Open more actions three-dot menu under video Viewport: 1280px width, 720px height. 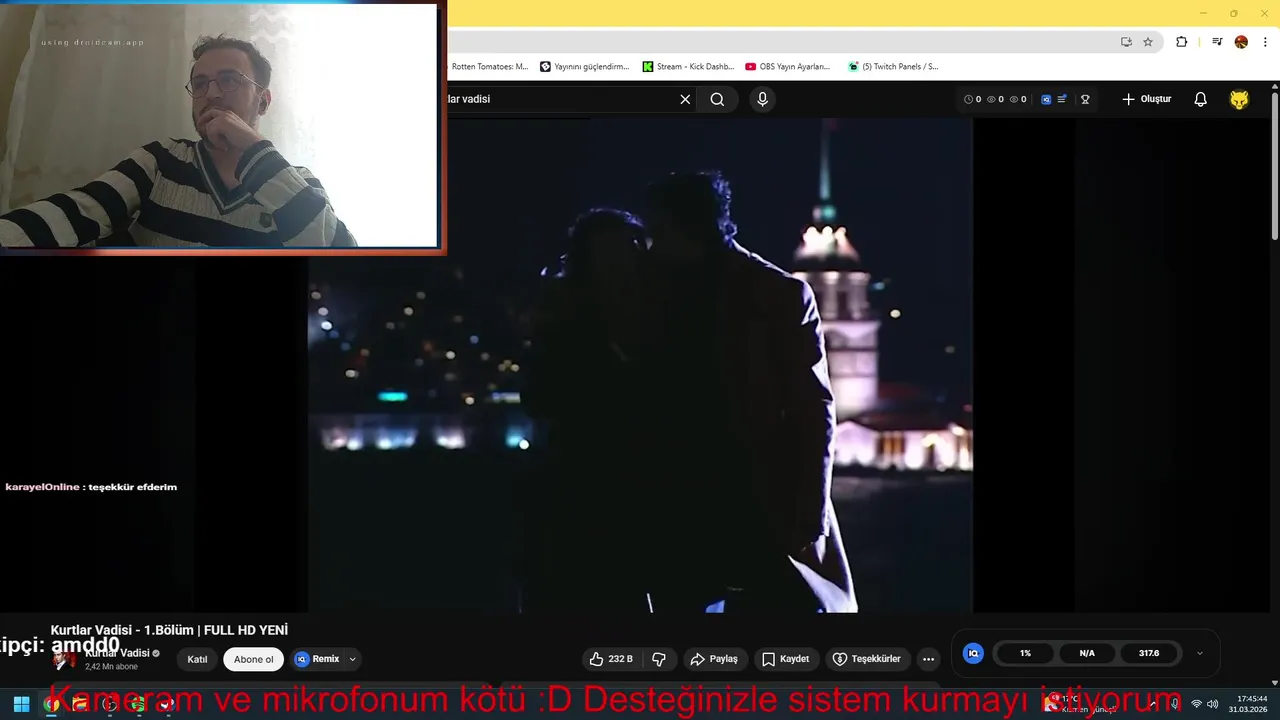(928, 659)
